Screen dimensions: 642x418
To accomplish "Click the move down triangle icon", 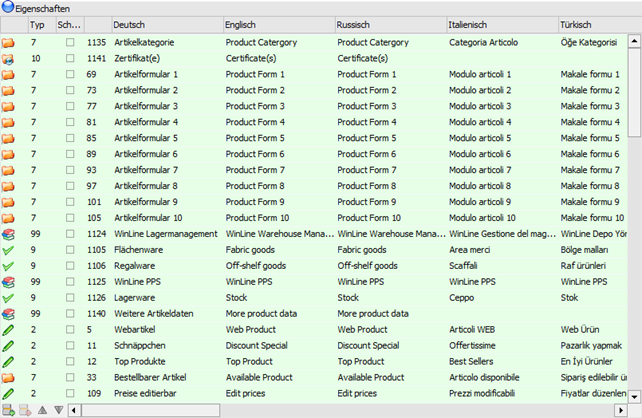I will 58,410.
